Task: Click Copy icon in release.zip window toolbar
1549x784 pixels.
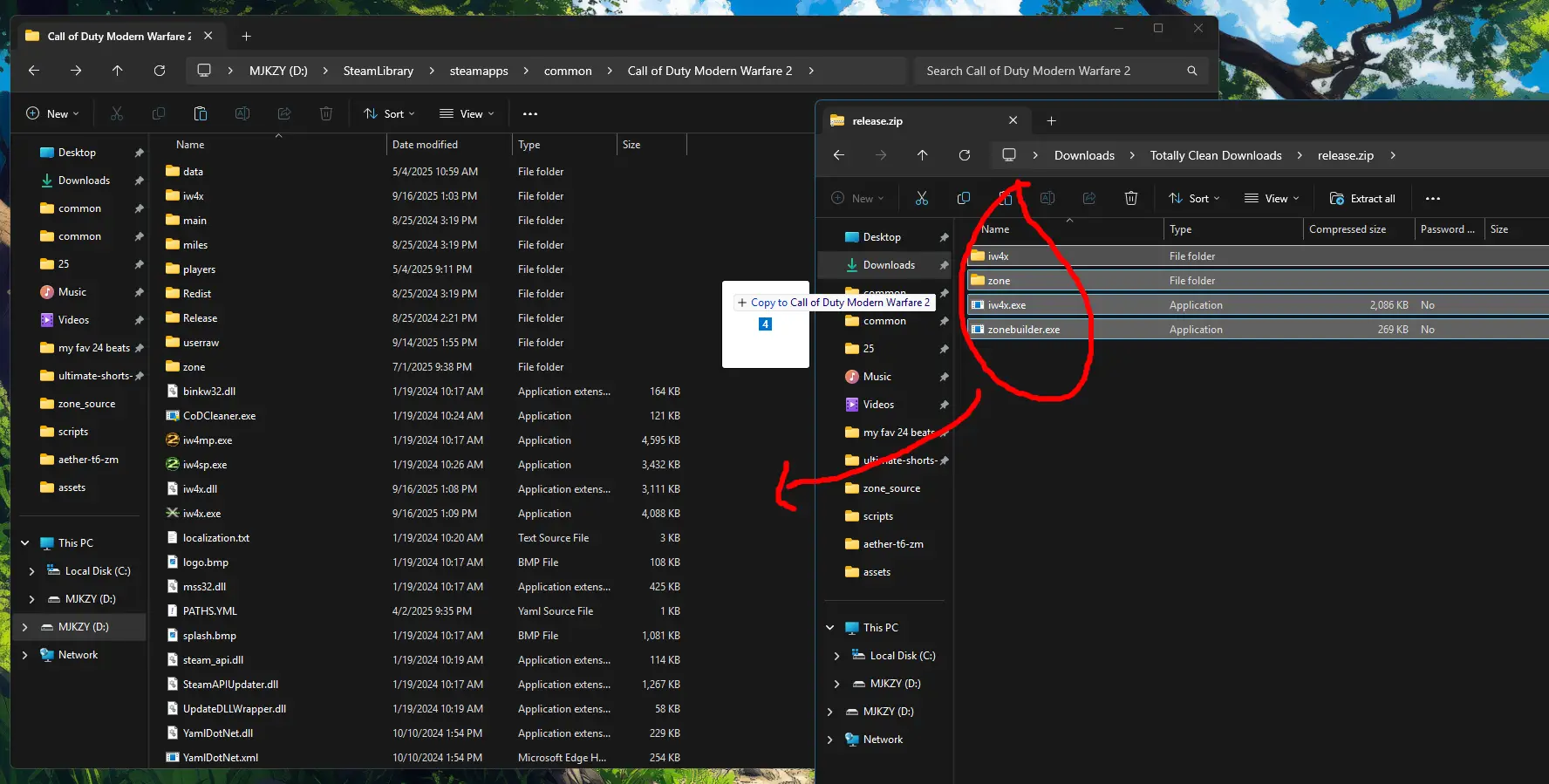Action: pyautogui.click(x=964, y=198)
